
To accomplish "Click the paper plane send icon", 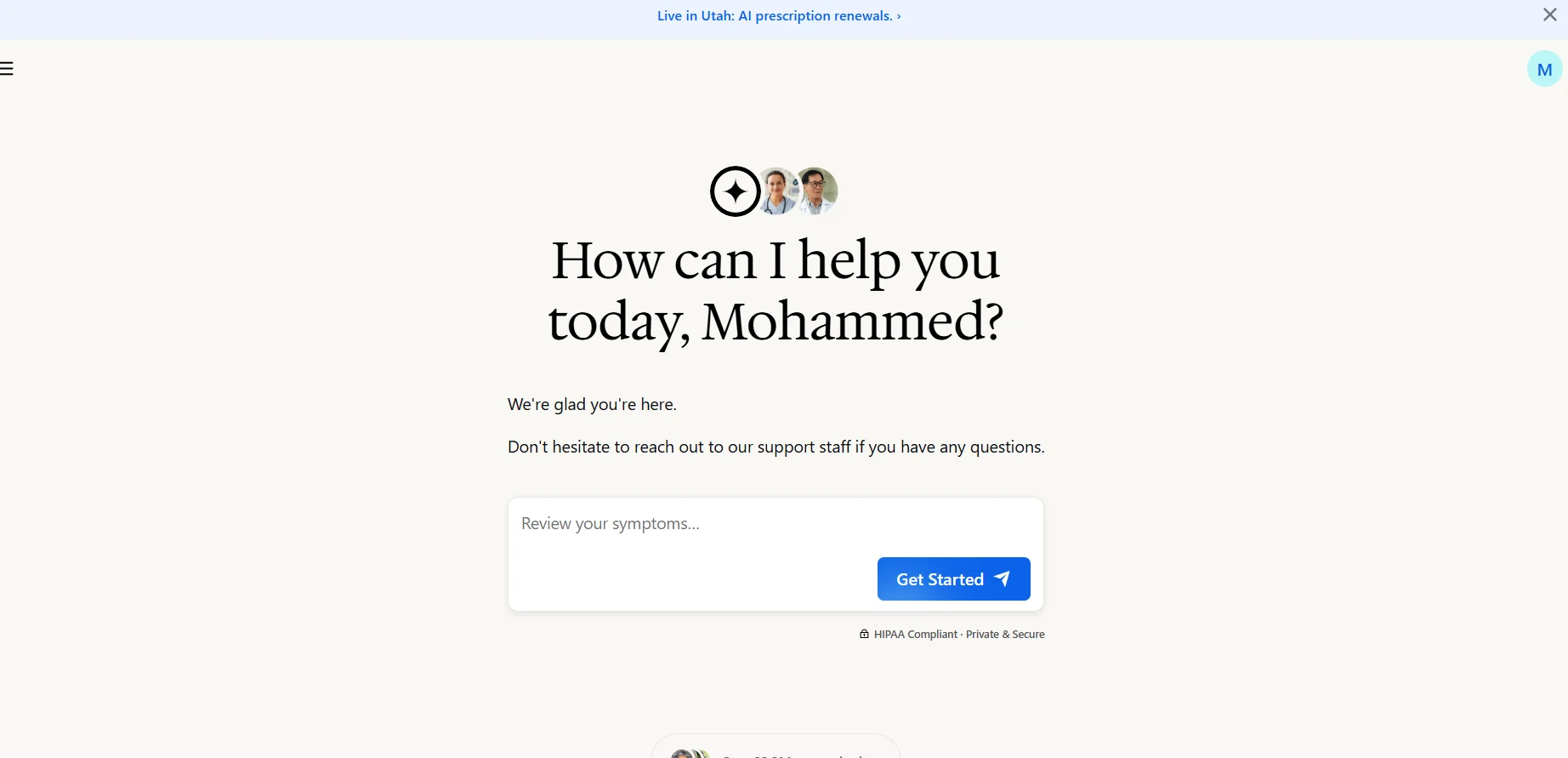I will point(1003,578).
